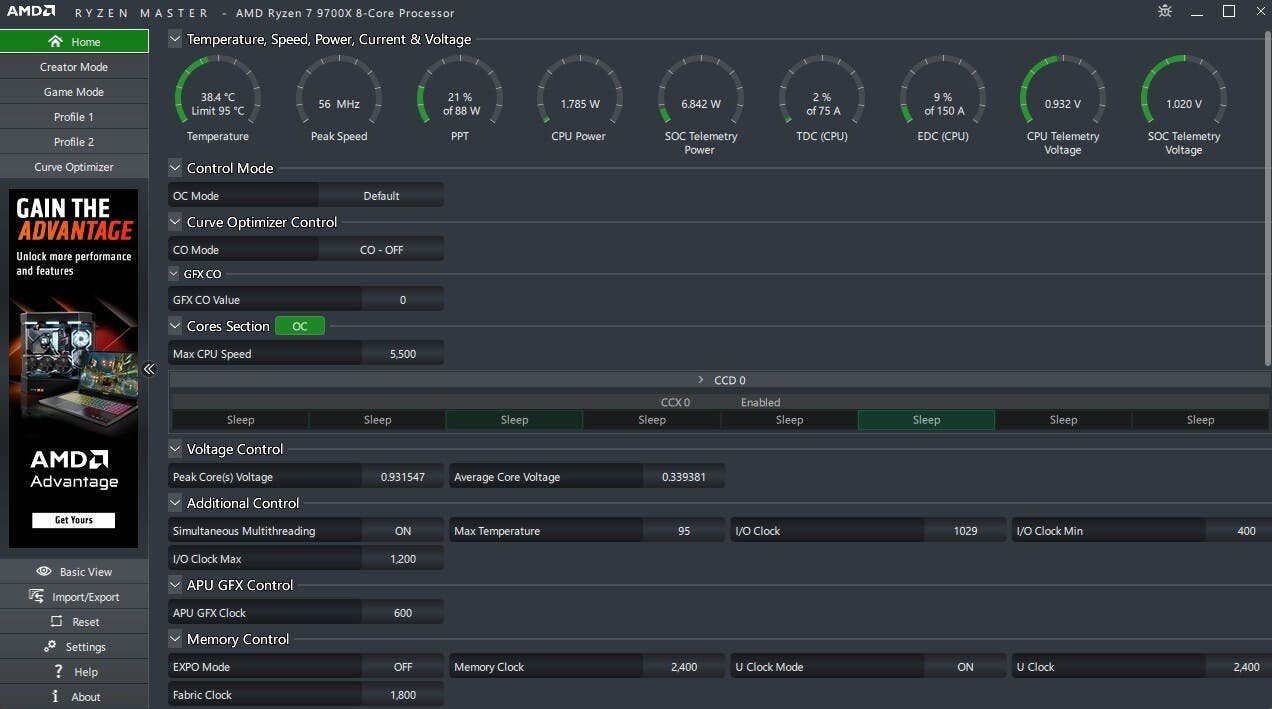Open Profile 1
This screenshot has width=1272, height=709.
74,117
